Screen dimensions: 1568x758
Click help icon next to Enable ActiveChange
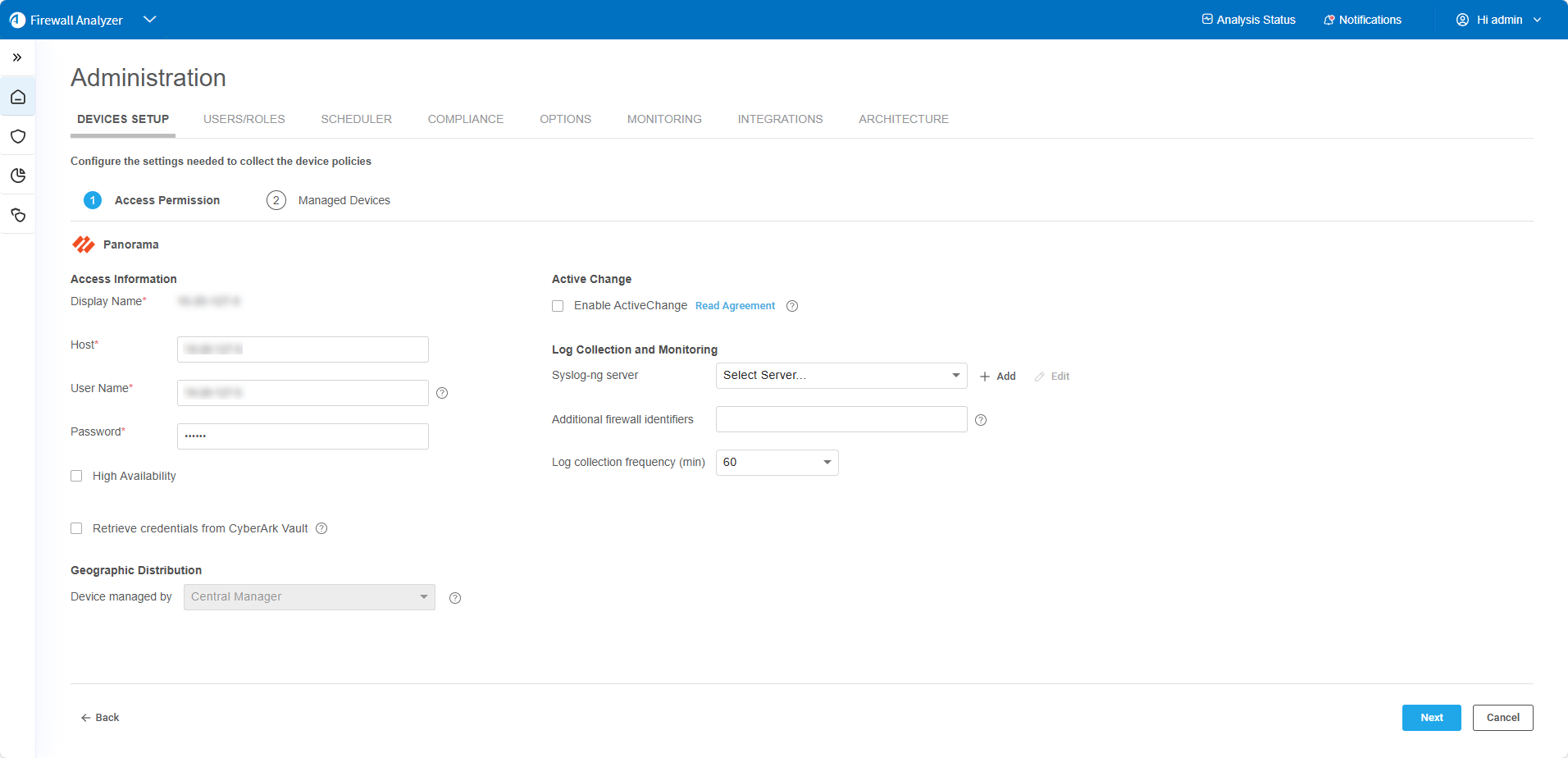click(x=792, y=306)
